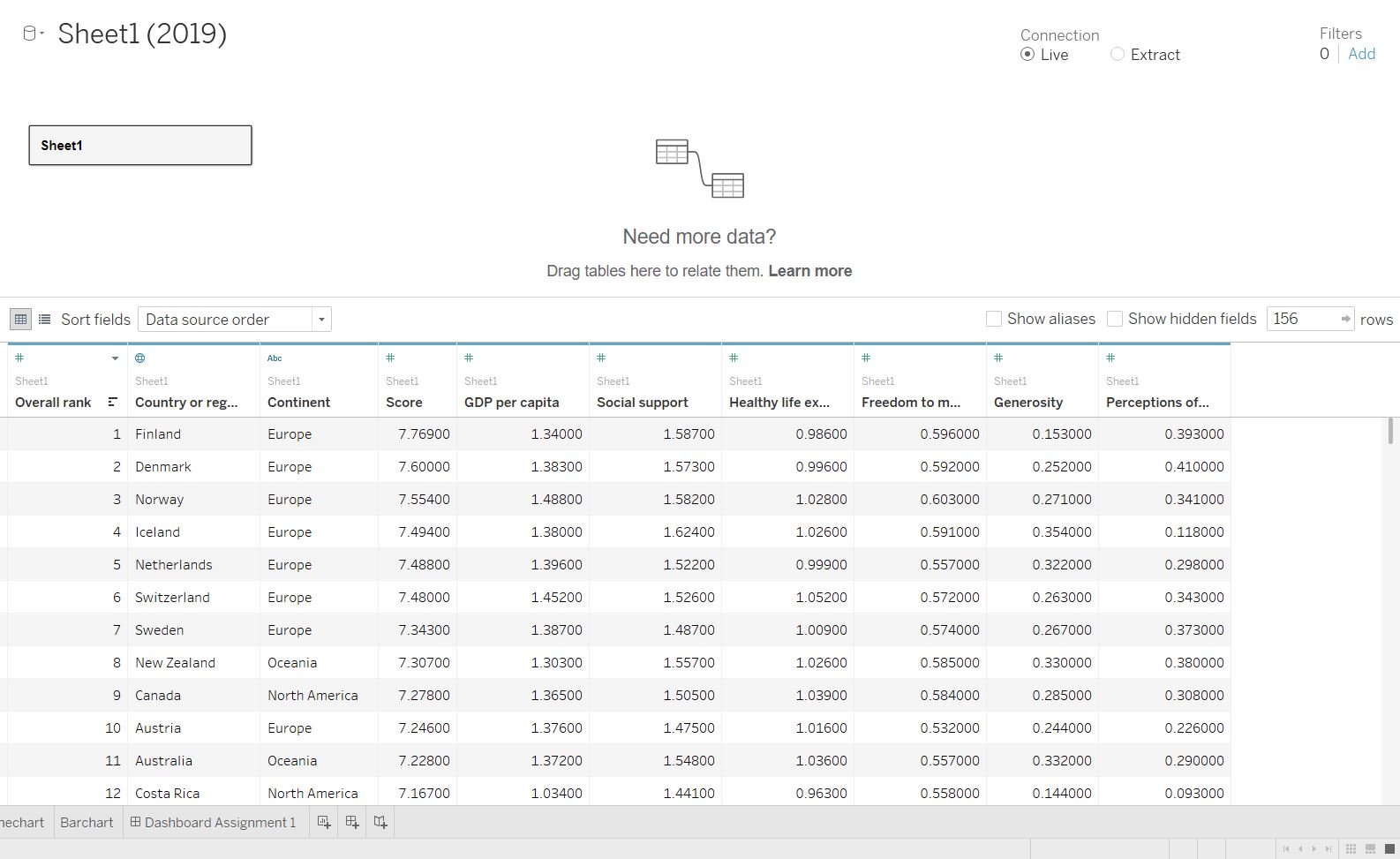Switch to the Barchart sheet tab

[87, 822]
